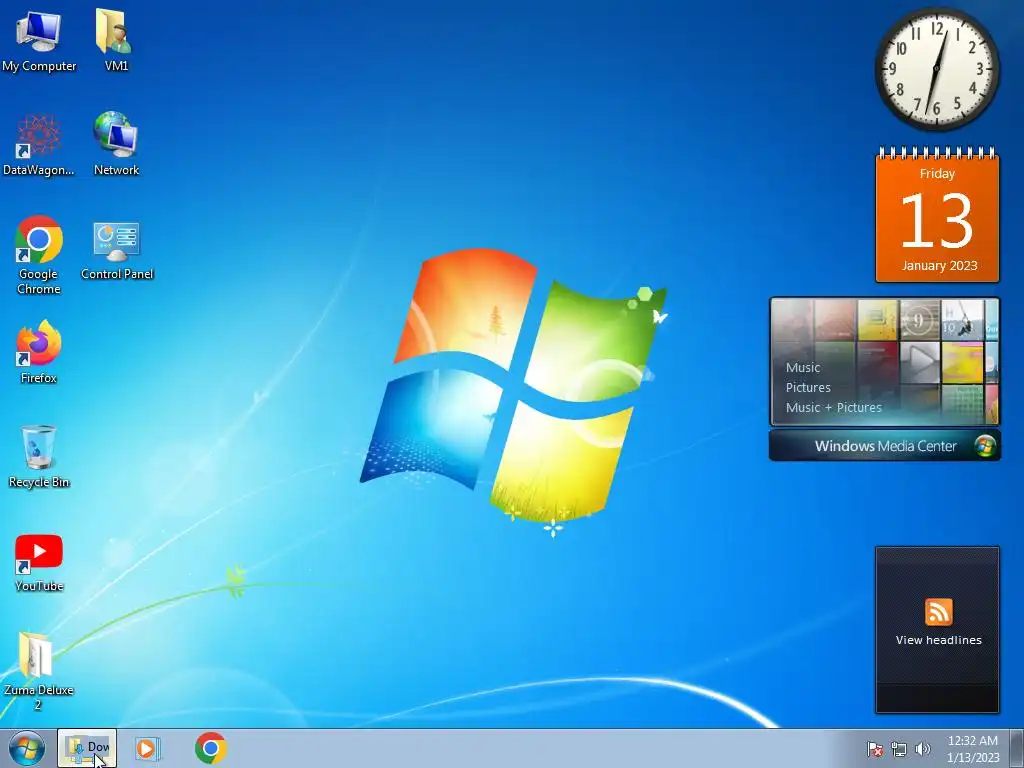This screenshot has width=1024, height=768.
Task: Click the analog clock gadget
Action: pyautogui.click(x=937, y=69)
